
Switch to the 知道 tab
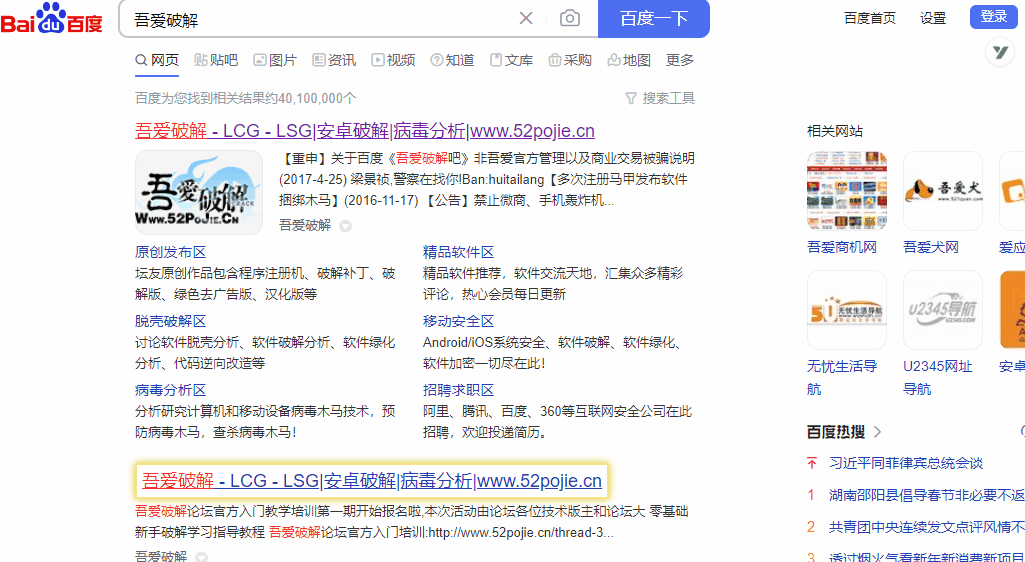point(452,60)
